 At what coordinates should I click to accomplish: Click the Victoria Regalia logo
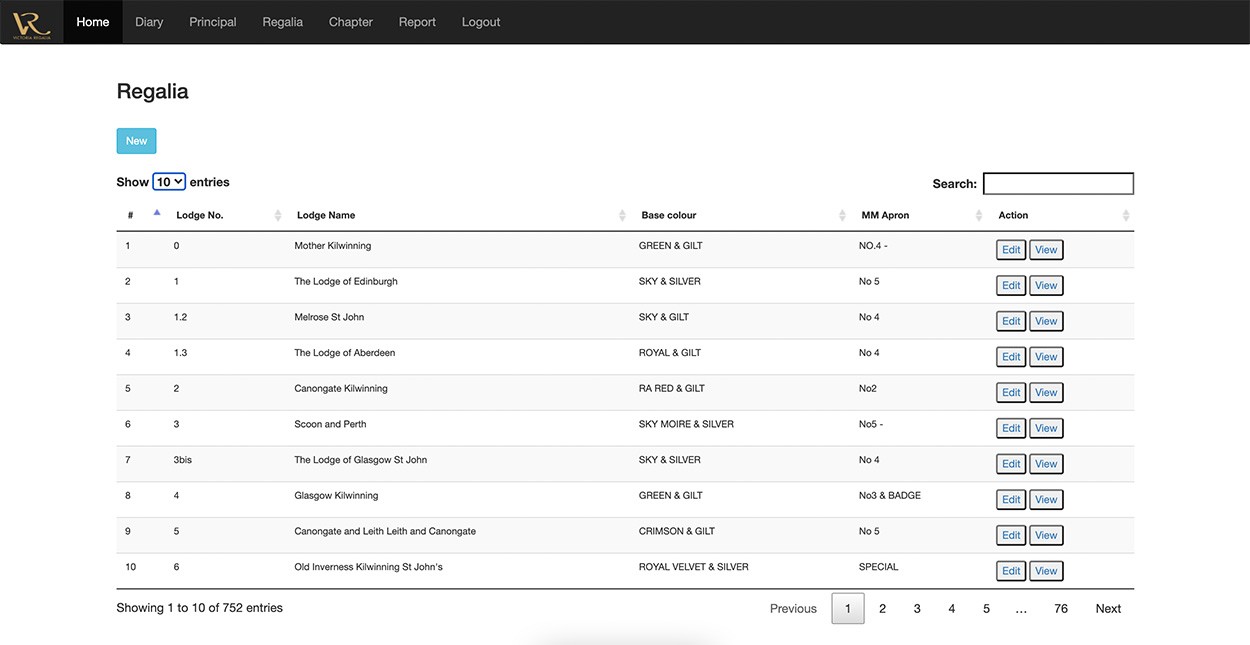click(x=31, y=22)
